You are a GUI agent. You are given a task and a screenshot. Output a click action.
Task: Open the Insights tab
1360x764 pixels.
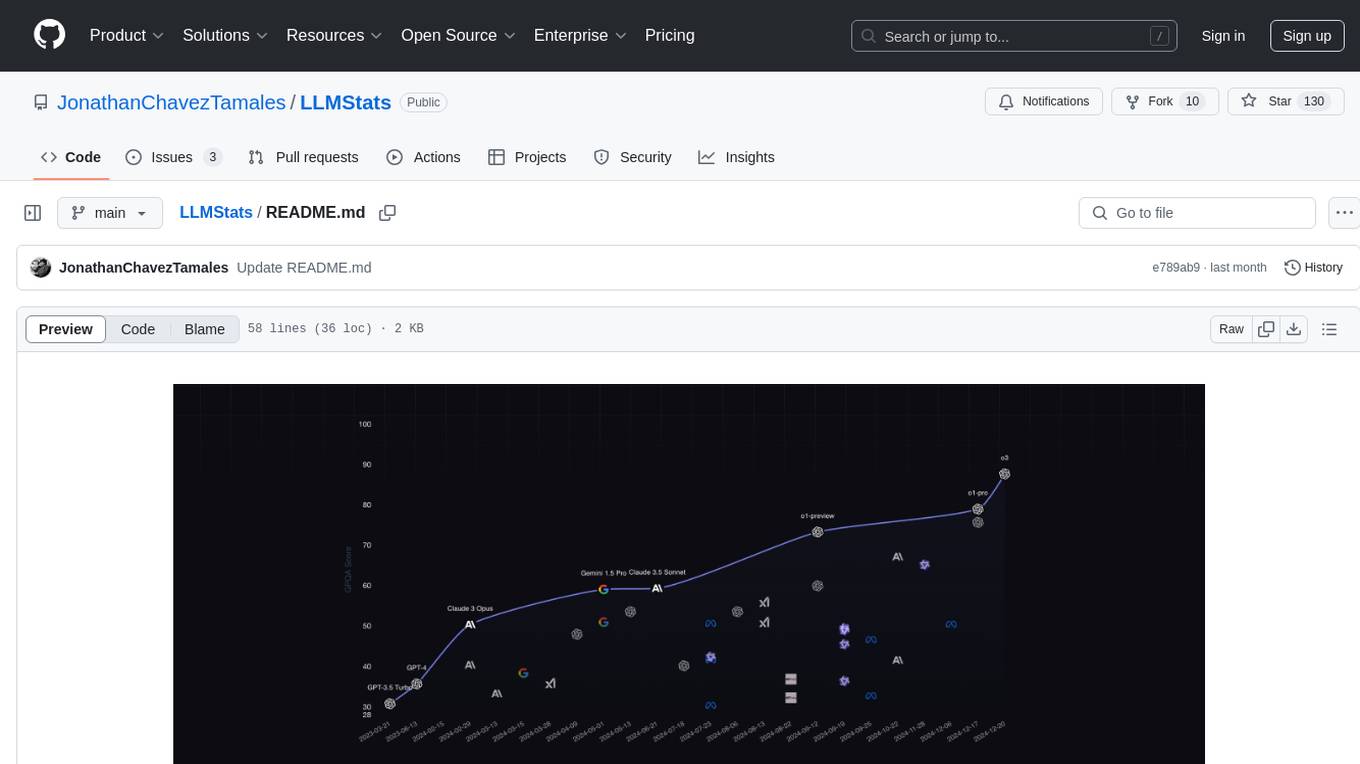736,157
